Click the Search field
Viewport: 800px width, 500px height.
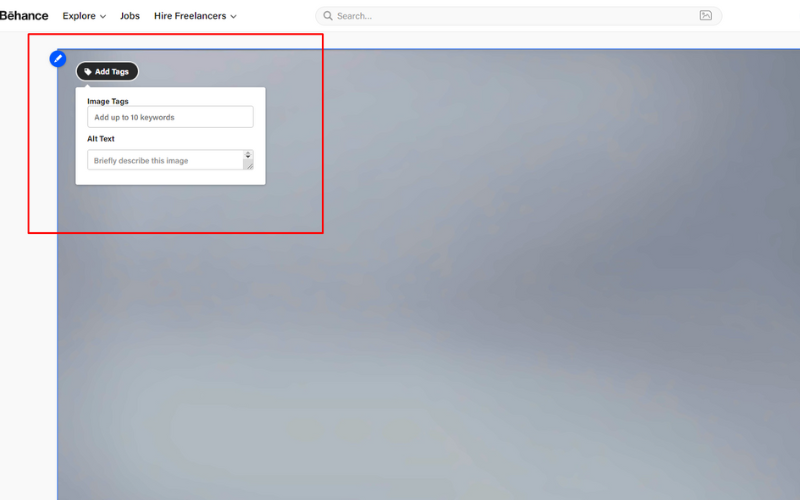point(518,16)
